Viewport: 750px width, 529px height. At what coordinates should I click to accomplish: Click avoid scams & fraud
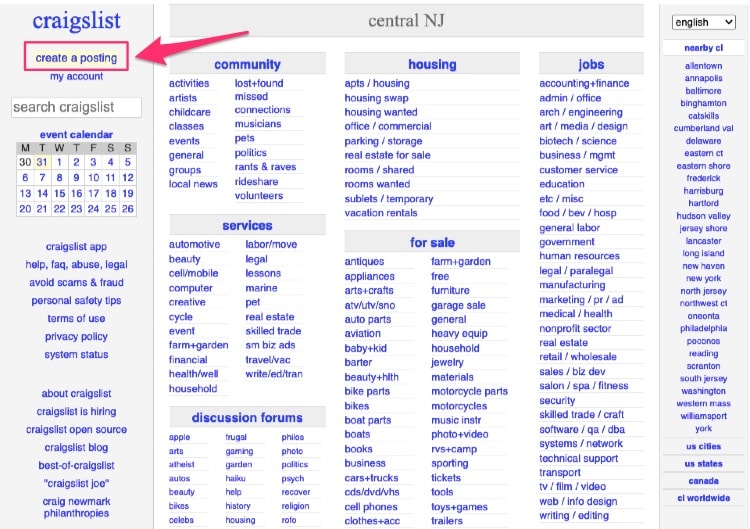pyautogui.click(x=76, y=283)
